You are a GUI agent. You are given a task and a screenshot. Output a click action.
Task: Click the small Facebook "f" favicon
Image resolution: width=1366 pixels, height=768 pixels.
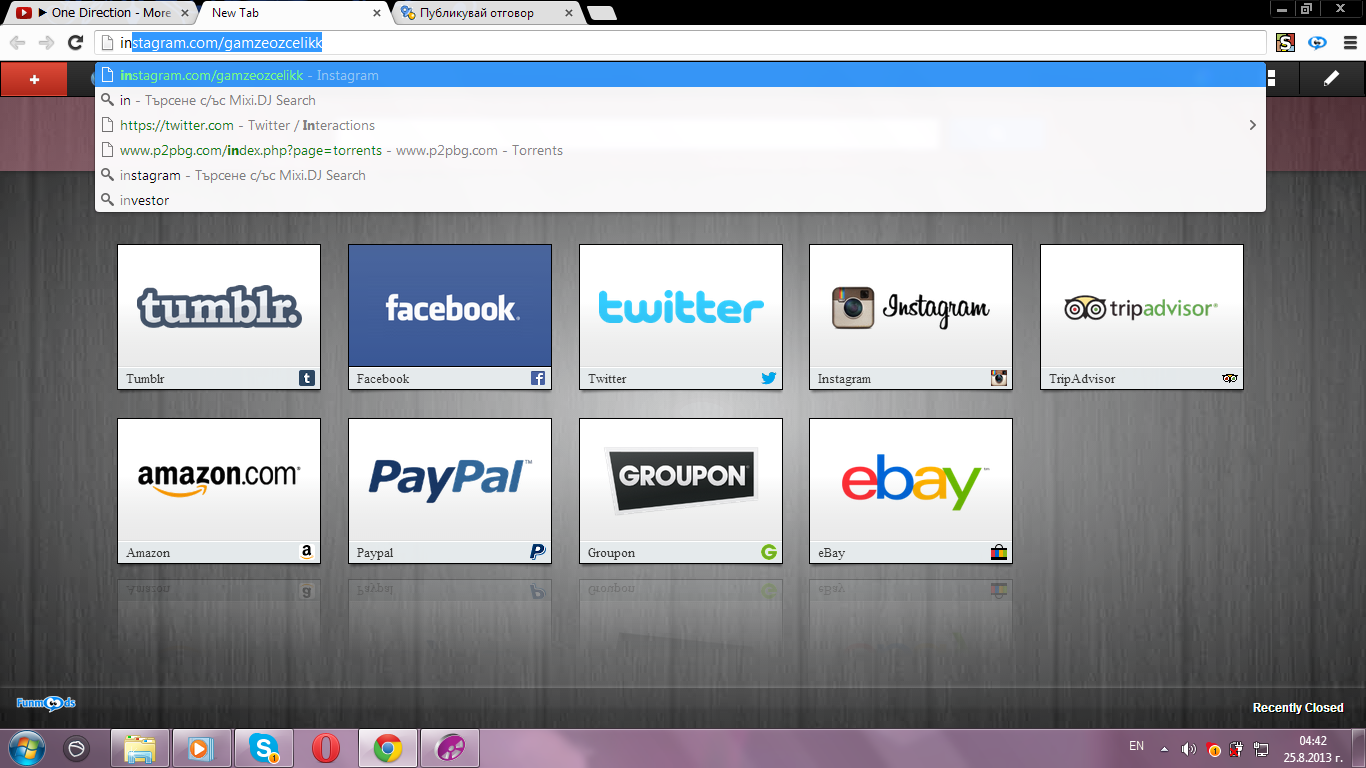pos(538,378)
